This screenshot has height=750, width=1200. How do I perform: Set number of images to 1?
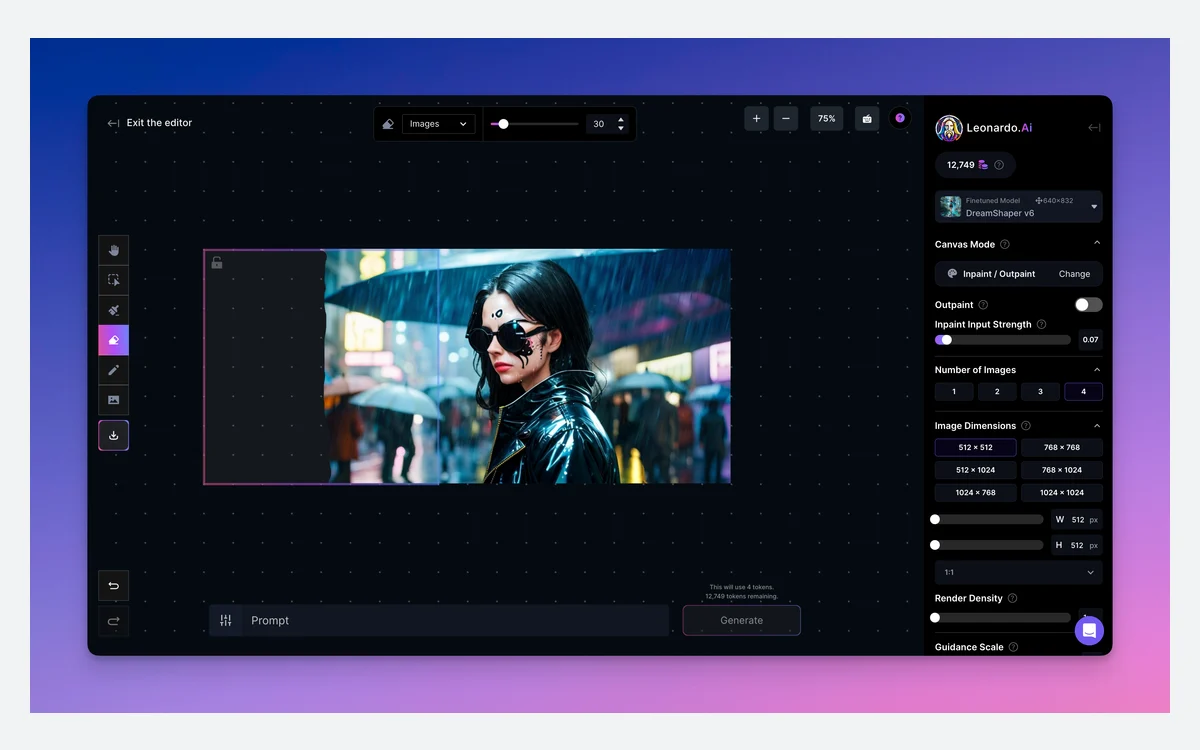coord(954,392)
